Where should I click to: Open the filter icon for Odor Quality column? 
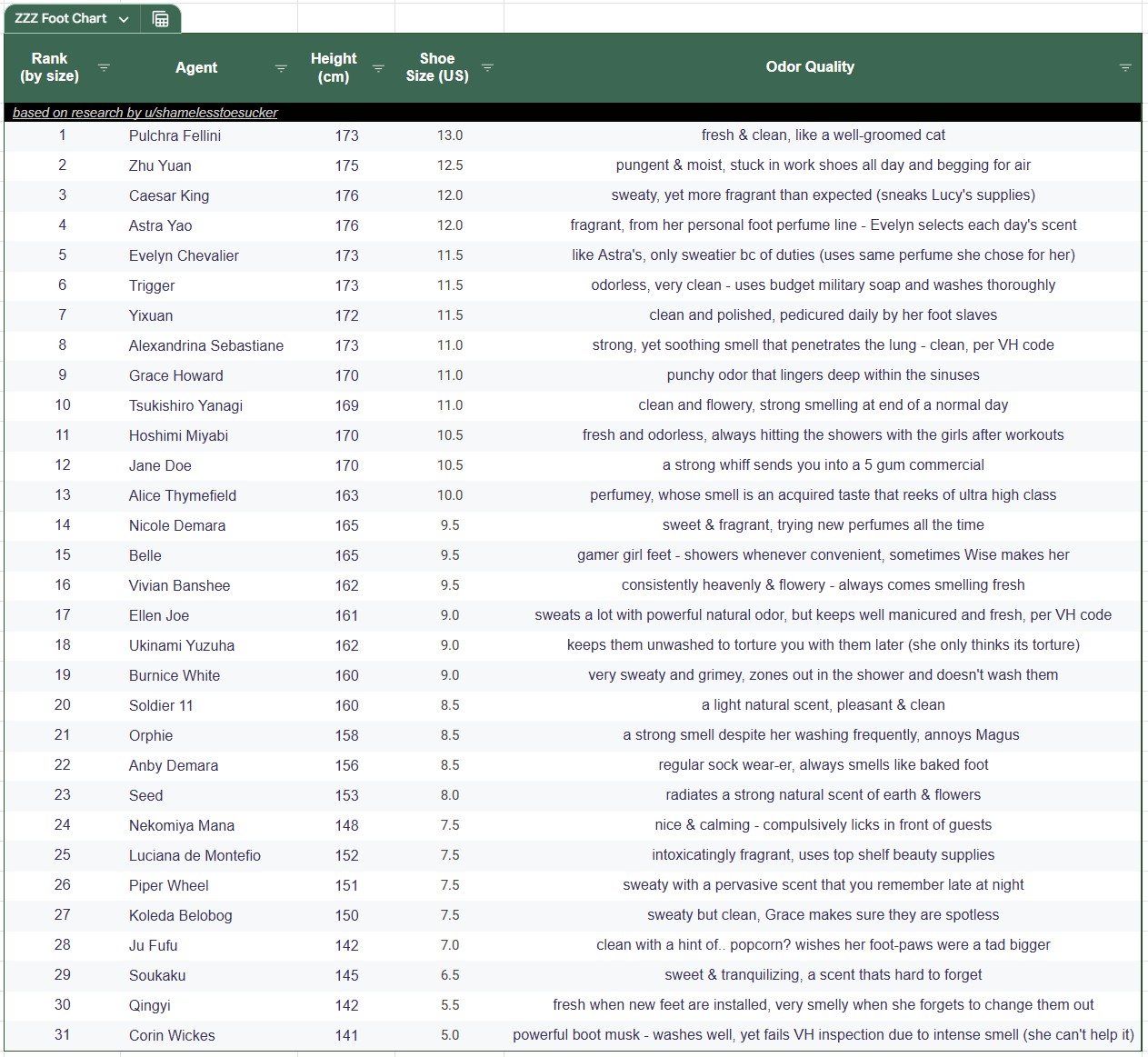click(1125, 67)
